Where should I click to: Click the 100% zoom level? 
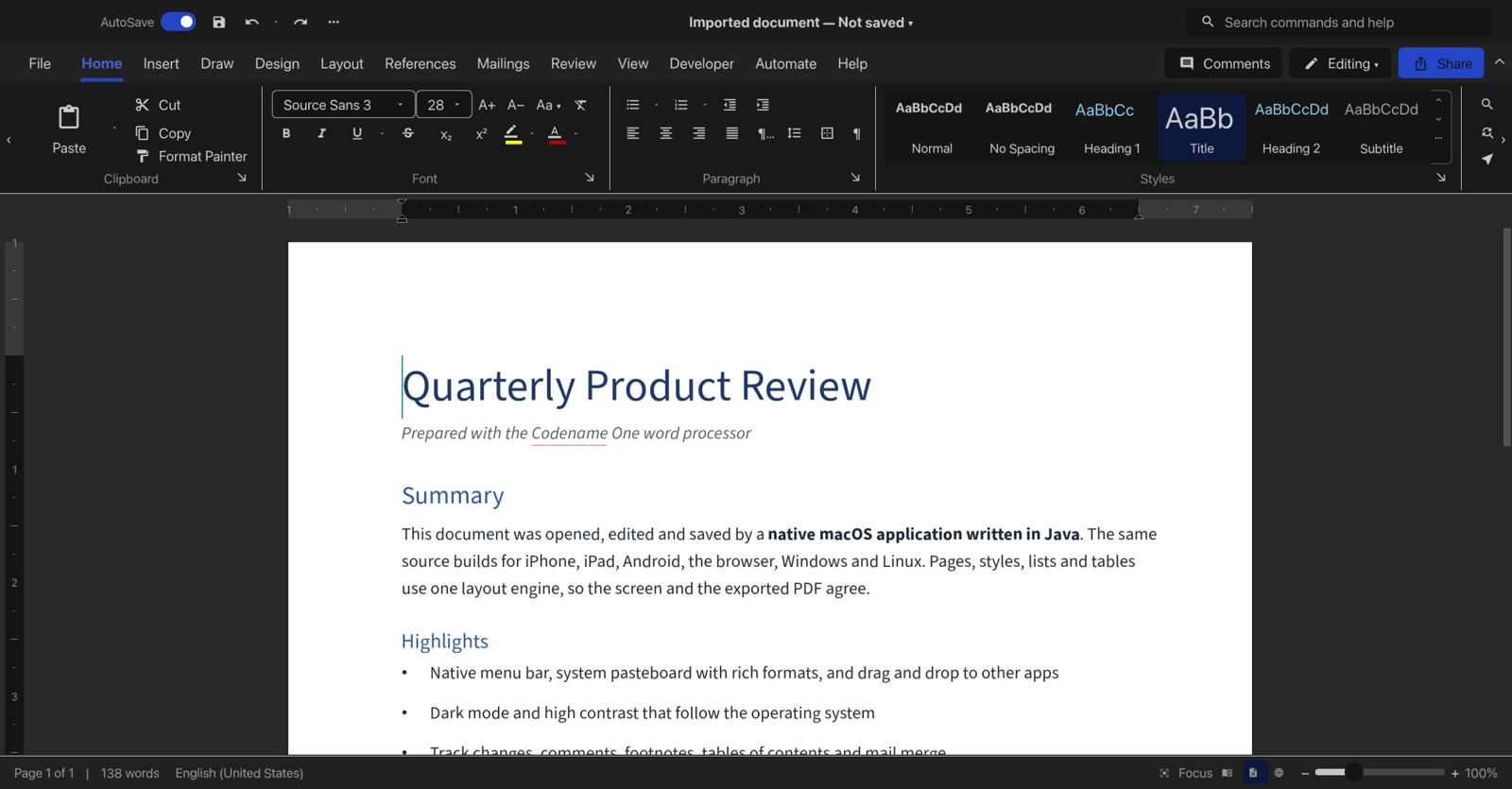[x=1481, y=773]
